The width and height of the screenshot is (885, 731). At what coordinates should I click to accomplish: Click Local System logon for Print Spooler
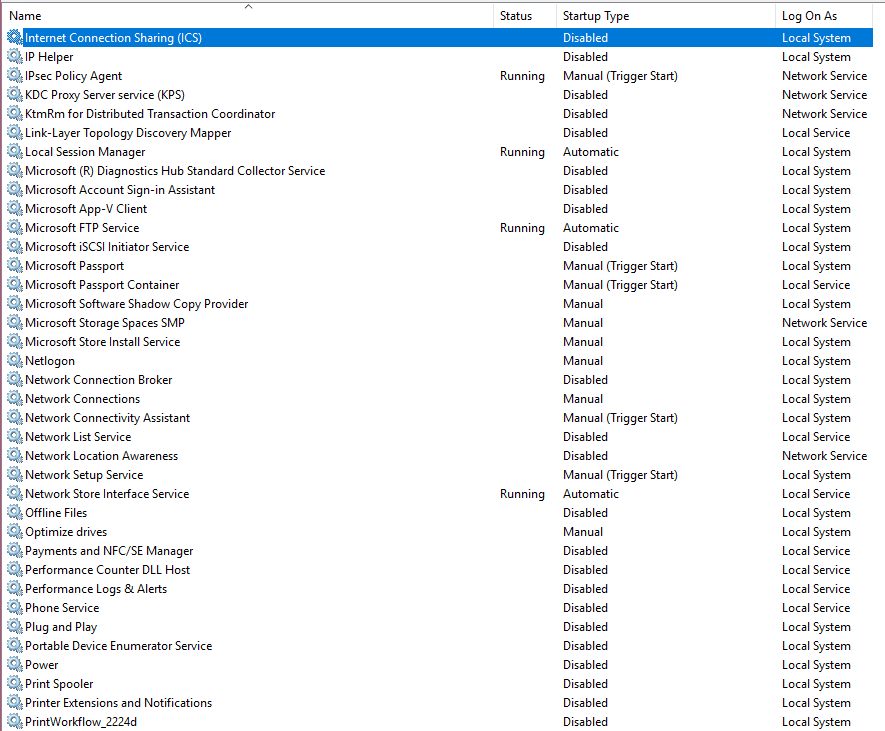(x=816, y=684)
